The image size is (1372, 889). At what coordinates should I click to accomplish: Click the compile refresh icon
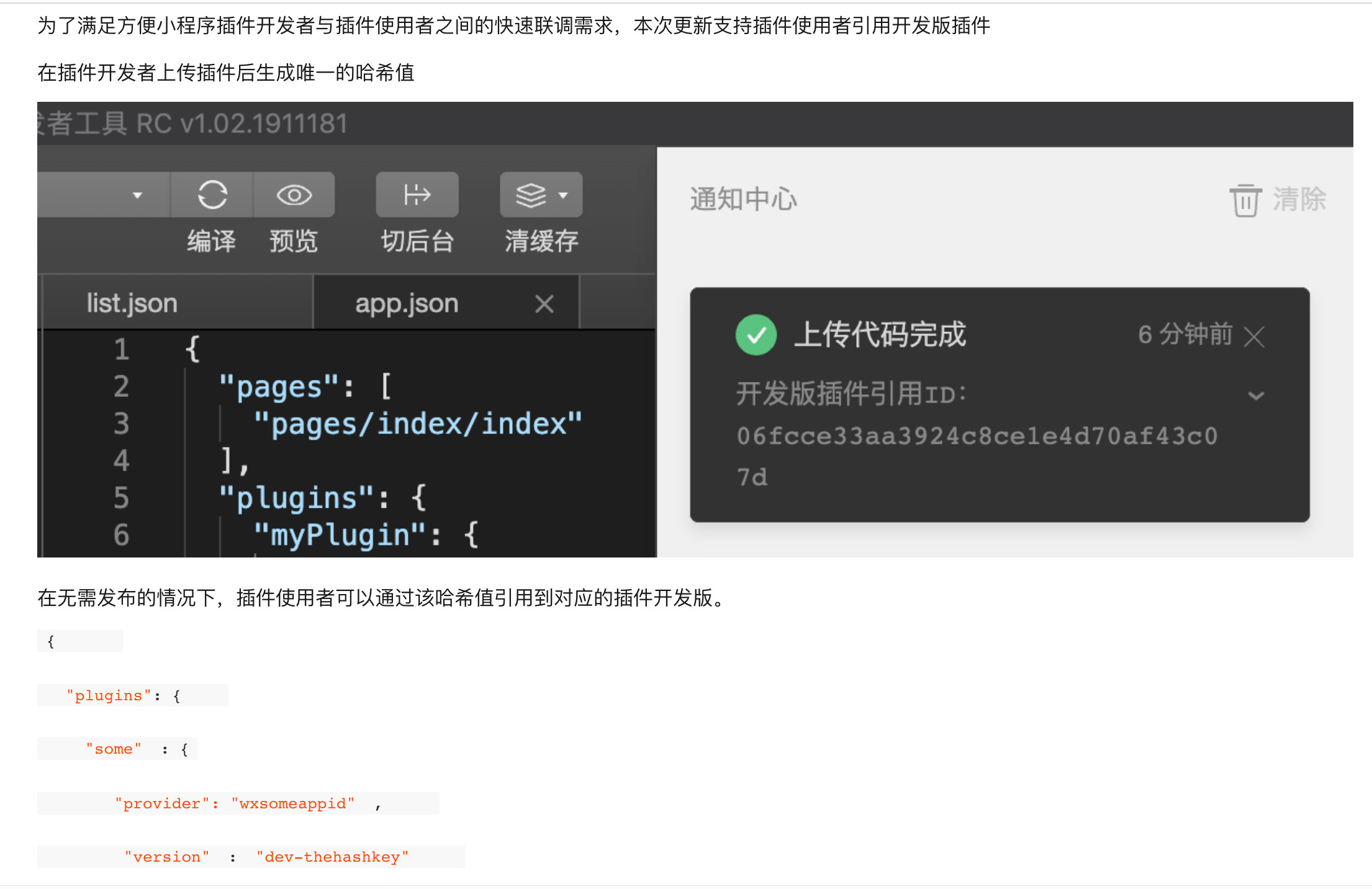212,195
